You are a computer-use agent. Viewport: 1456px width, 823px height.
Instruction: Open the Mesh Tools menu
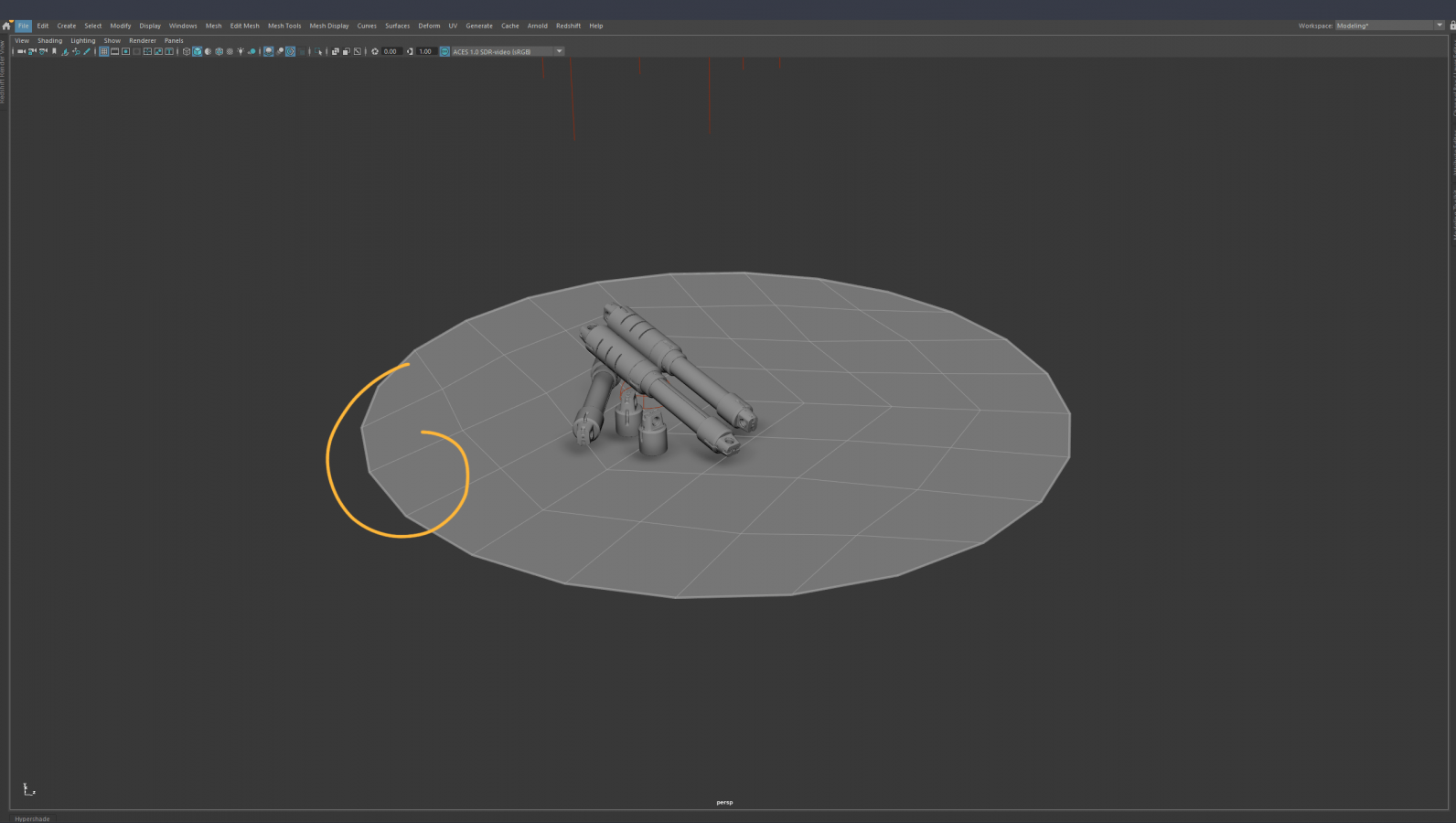tap(284, 26)
